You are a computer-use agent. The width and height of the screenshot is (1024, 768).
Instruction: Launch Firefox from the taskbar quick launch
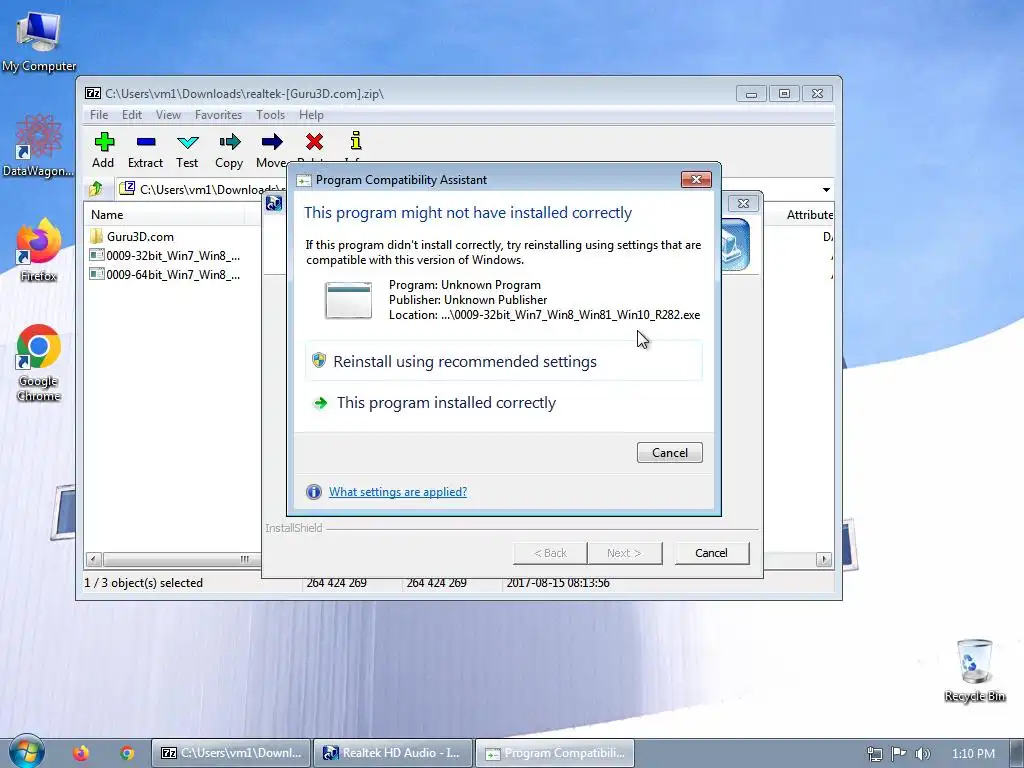pyautogui.click(x=81, y=753)
